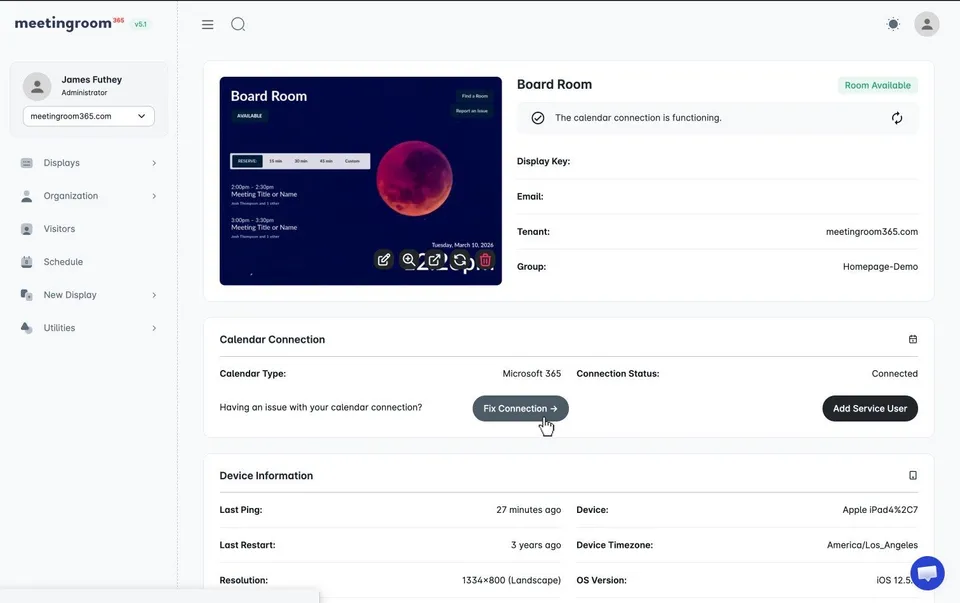Open the display in a new window icon
Image resolution: width=960 pixels, height=603 pixels.
[434, 260]
